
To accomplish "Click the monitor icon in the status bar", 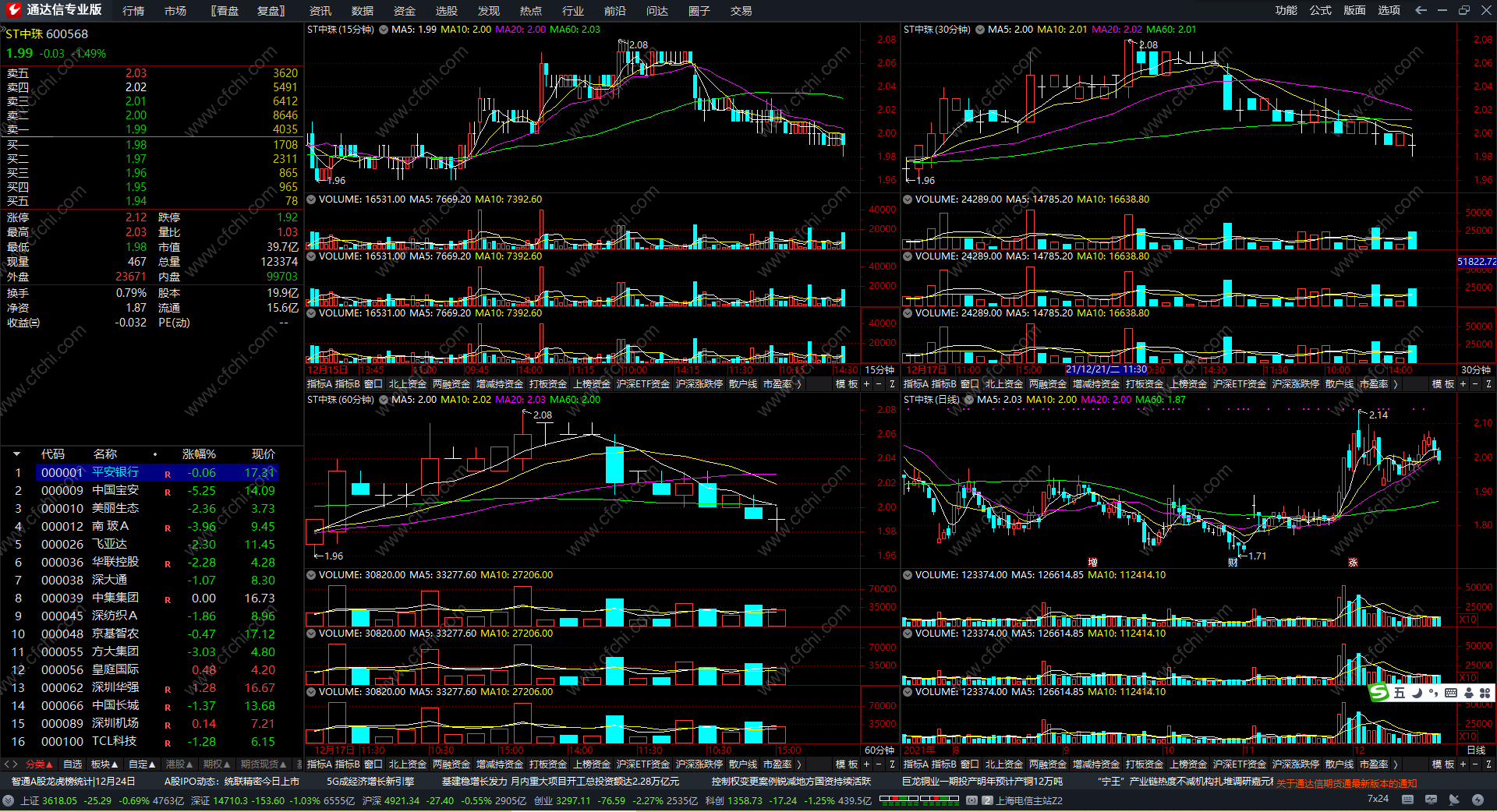I will click(x=1431, y=800).
